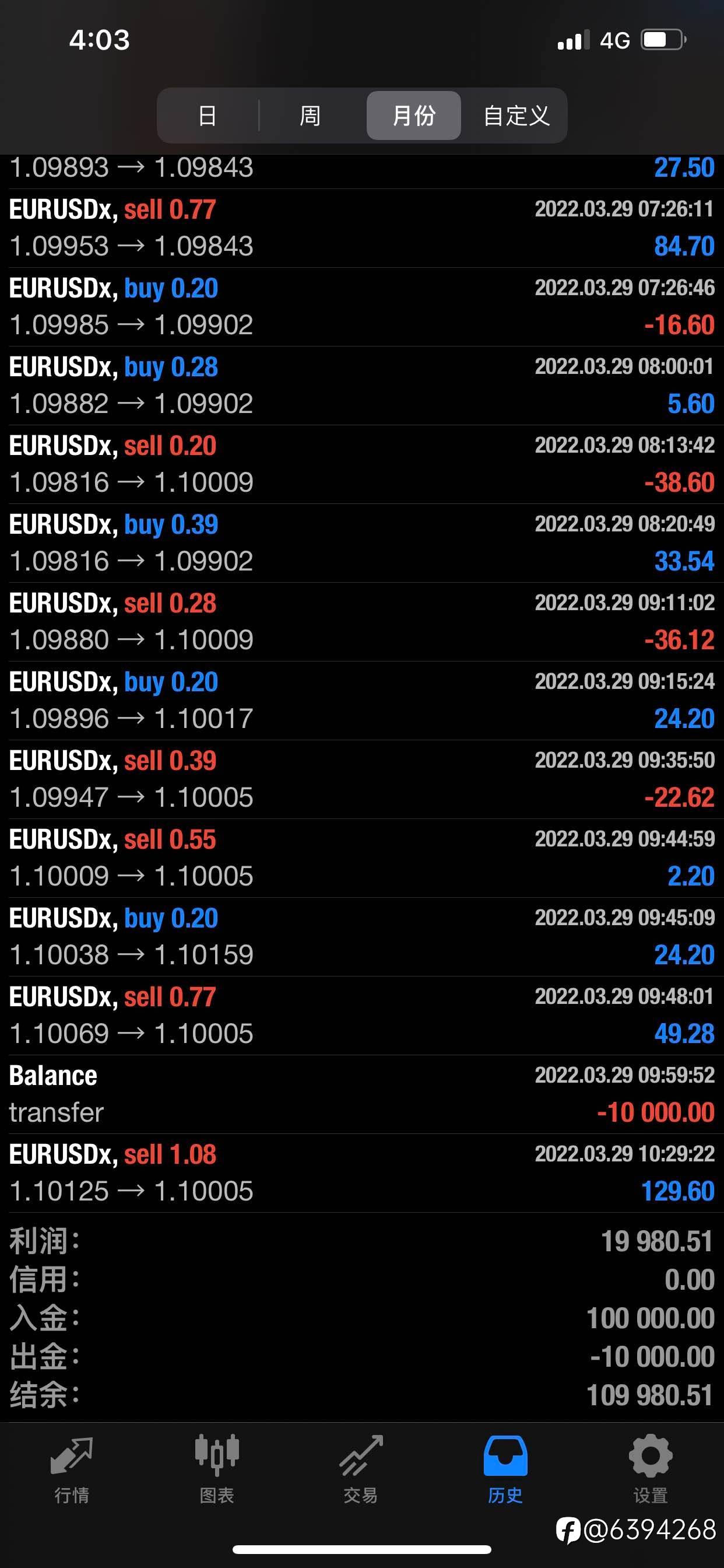Open the 设置 settings gear icon
The image size is (724, 1568).
(651, 1455)
